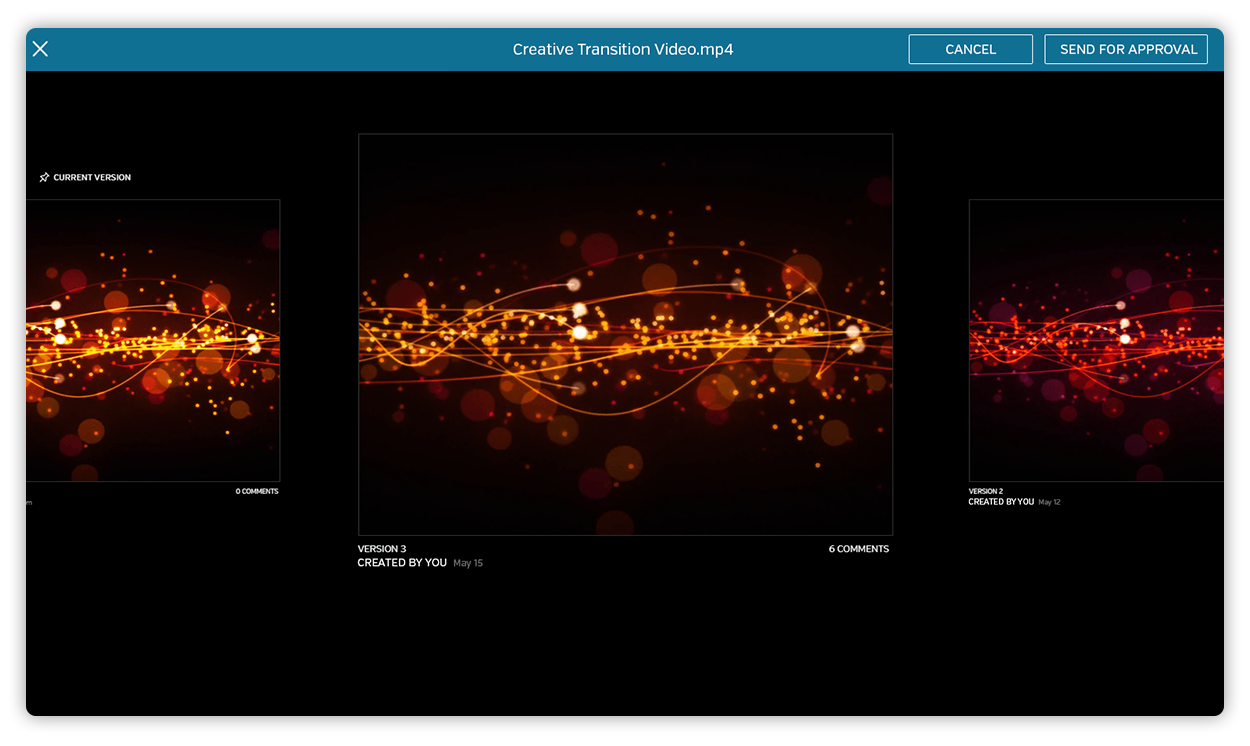Click SEND FOR APPROVAL
The image size is (1250, 746).
[x=1126, y=49]
